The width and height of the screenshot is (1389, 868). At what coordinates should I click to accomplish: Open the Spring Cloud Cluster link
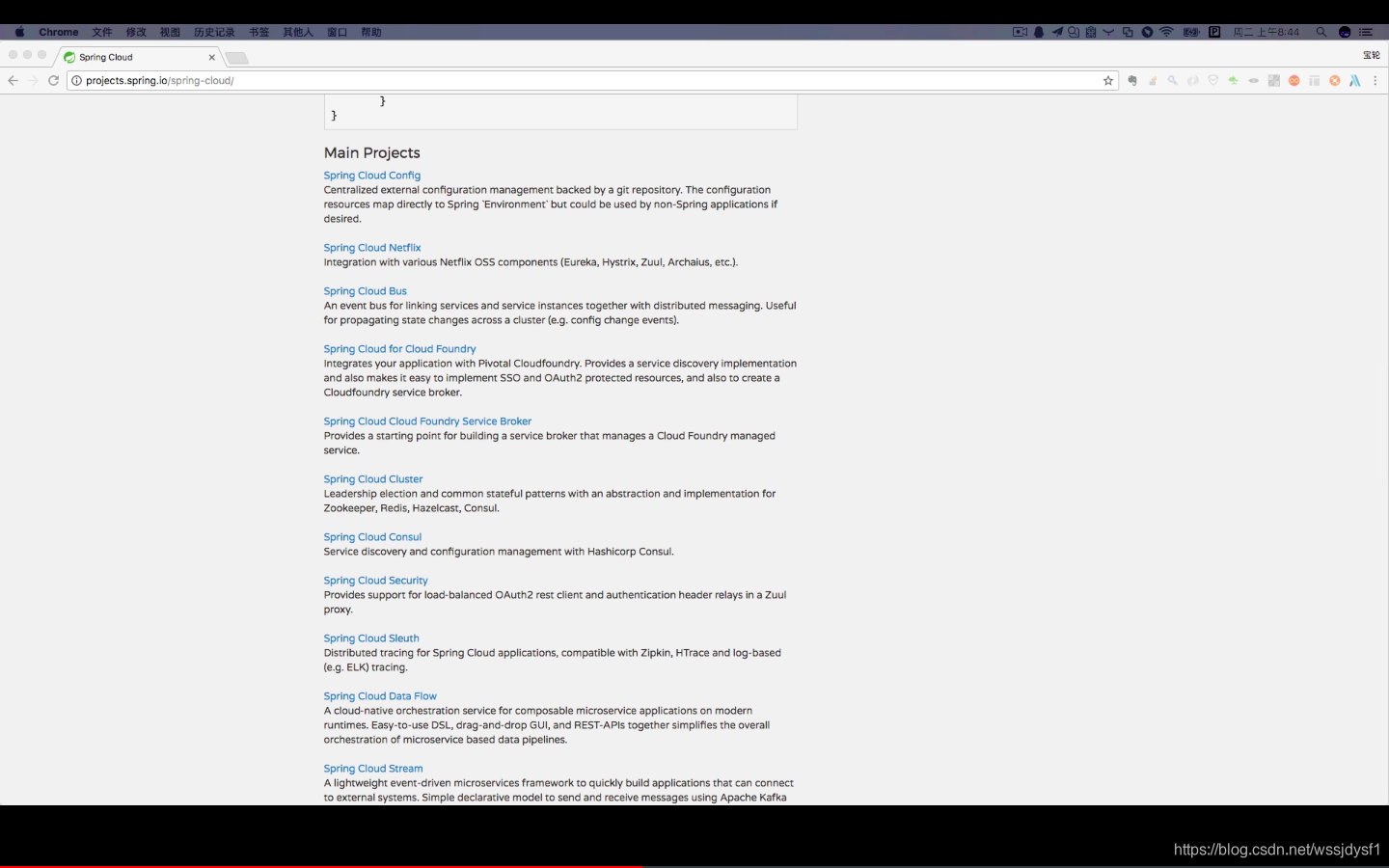(373, 479)
